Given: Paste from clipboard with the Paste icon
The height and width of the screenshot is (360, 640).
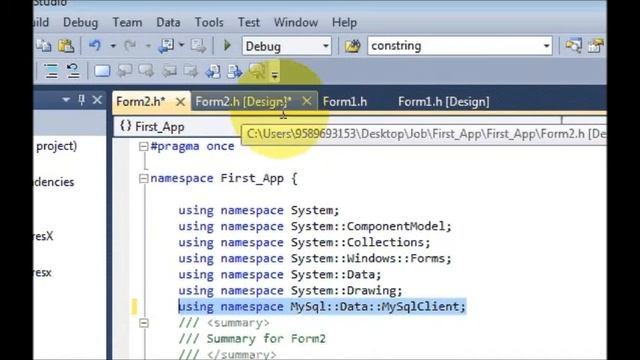Looking at the screenshot, I should click(x=66, y=46).
